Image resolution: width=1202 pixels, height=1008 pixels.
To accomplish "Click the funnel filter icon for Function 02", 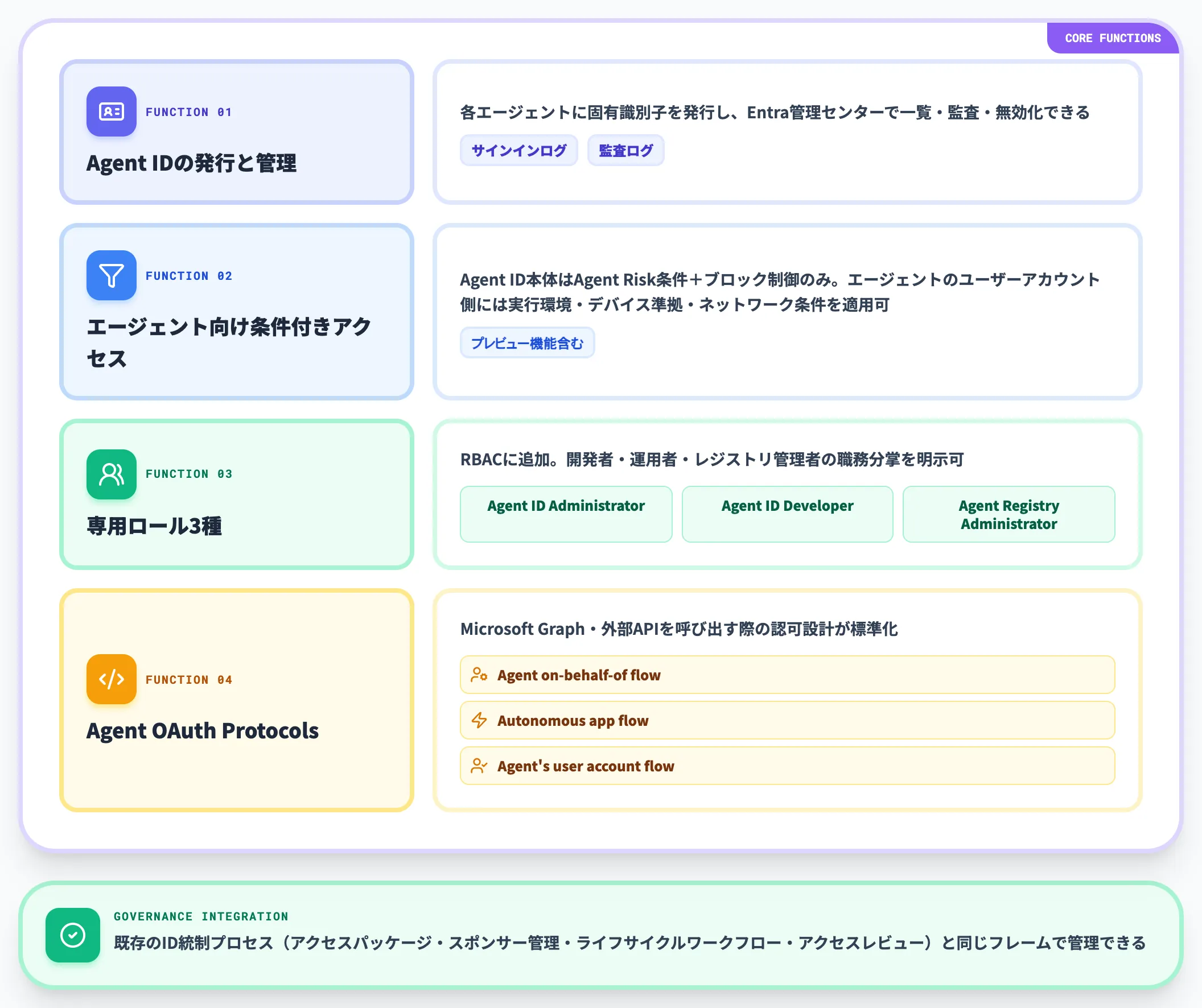I will pyautogui.click(x=111, y=275).
